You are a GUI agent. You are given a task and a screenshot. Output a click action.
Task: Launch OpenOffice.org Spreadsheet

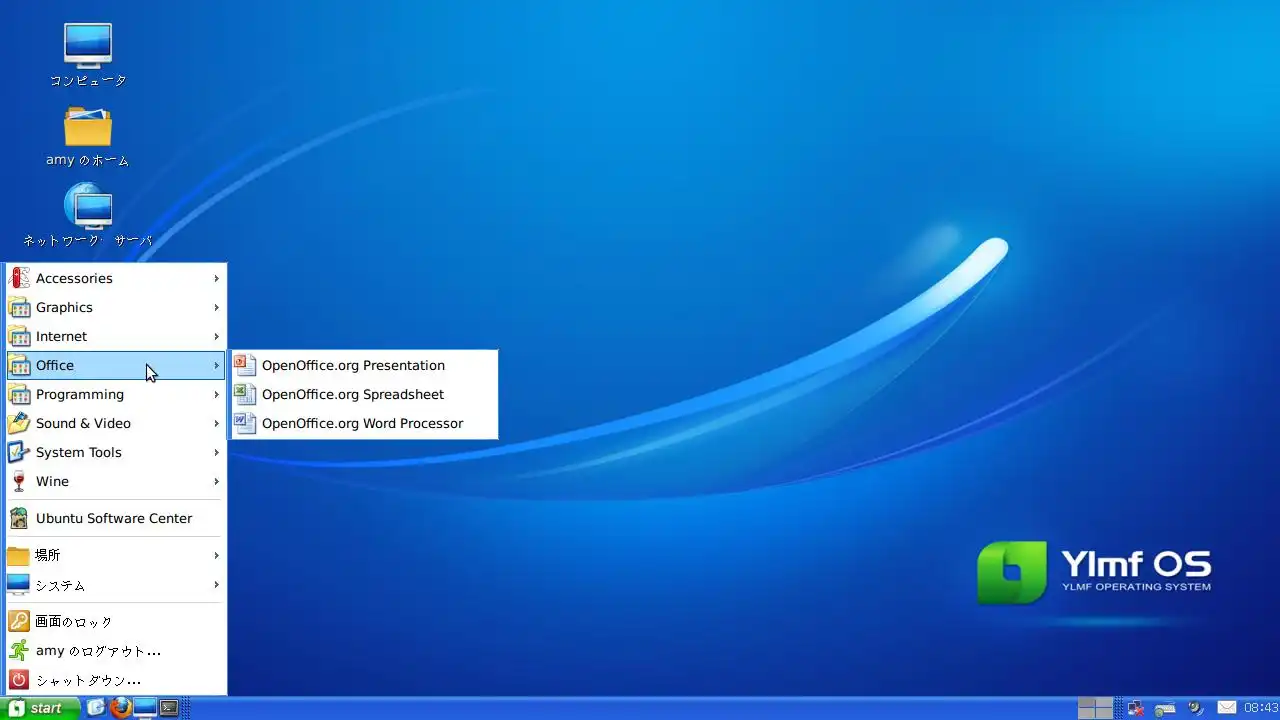[364, 394]
